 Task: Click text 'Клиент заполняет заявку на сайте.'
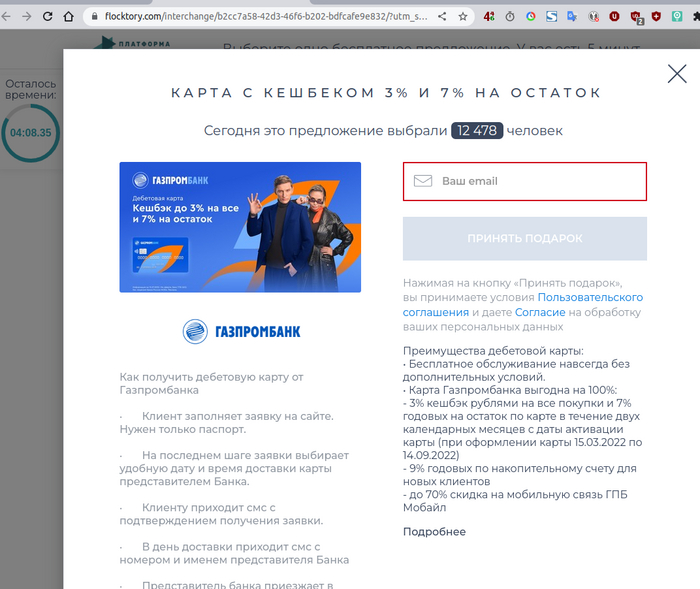tap(238, 416)
